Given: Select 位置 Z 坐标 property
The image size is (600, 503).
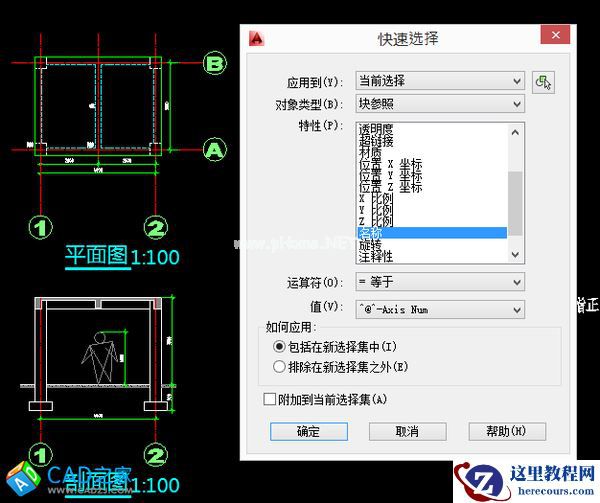Looking at the screenshot, I should 432,187.
